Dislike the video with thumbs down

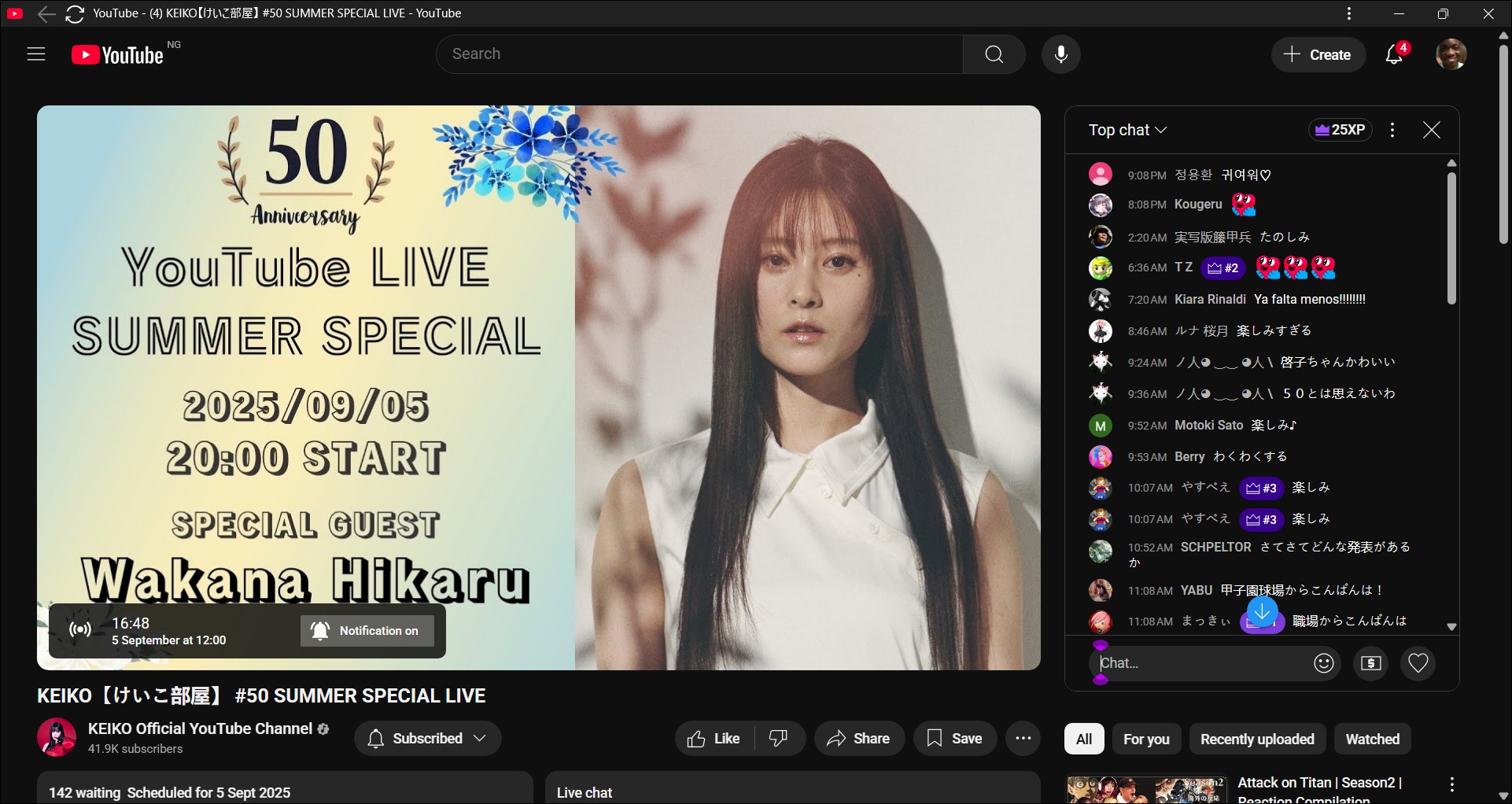[779, 739]
